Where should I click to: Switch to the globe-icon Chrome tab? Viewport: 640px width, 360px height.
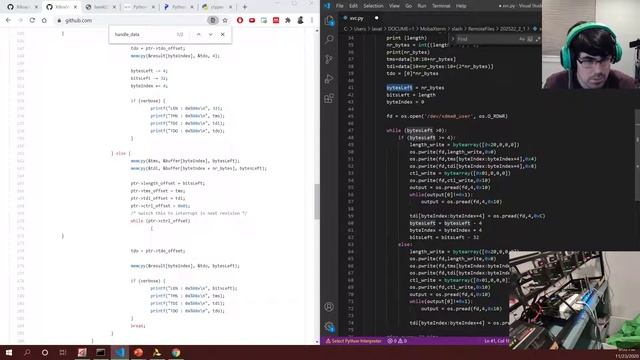click(x=100, y=7)
